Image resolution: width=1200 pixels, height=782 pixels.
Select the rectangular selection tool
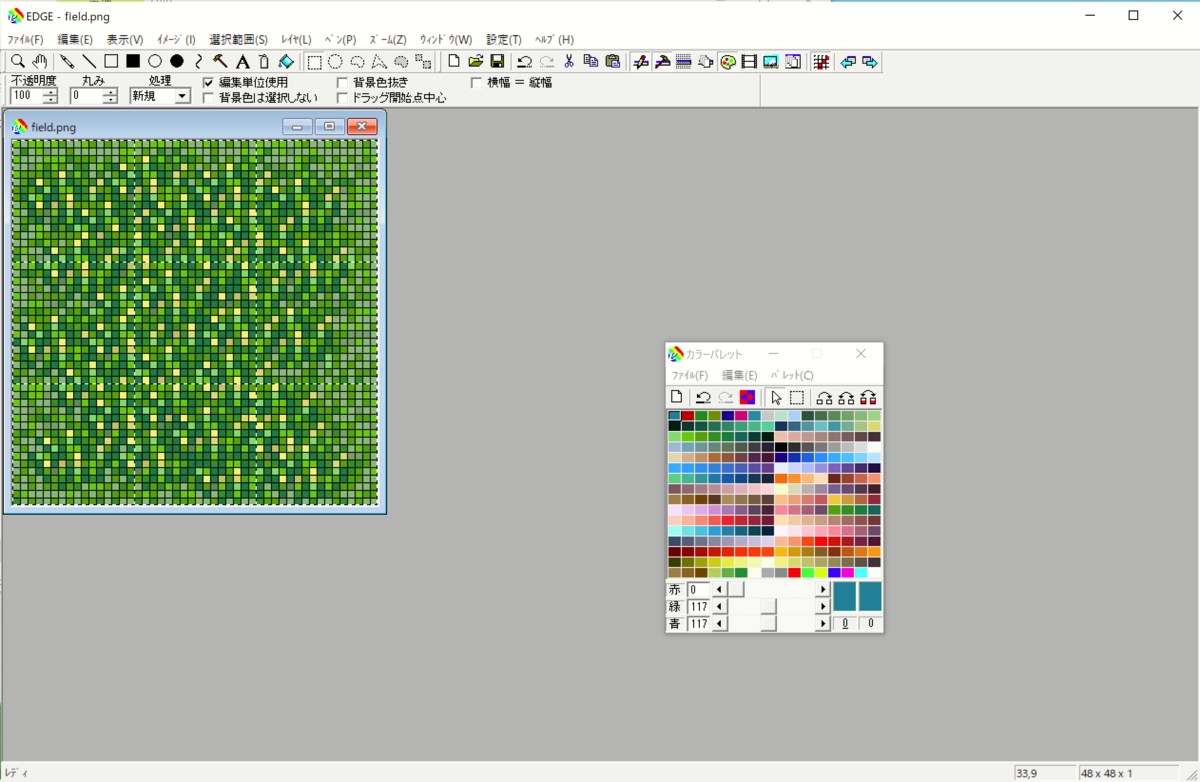point(315,61)
